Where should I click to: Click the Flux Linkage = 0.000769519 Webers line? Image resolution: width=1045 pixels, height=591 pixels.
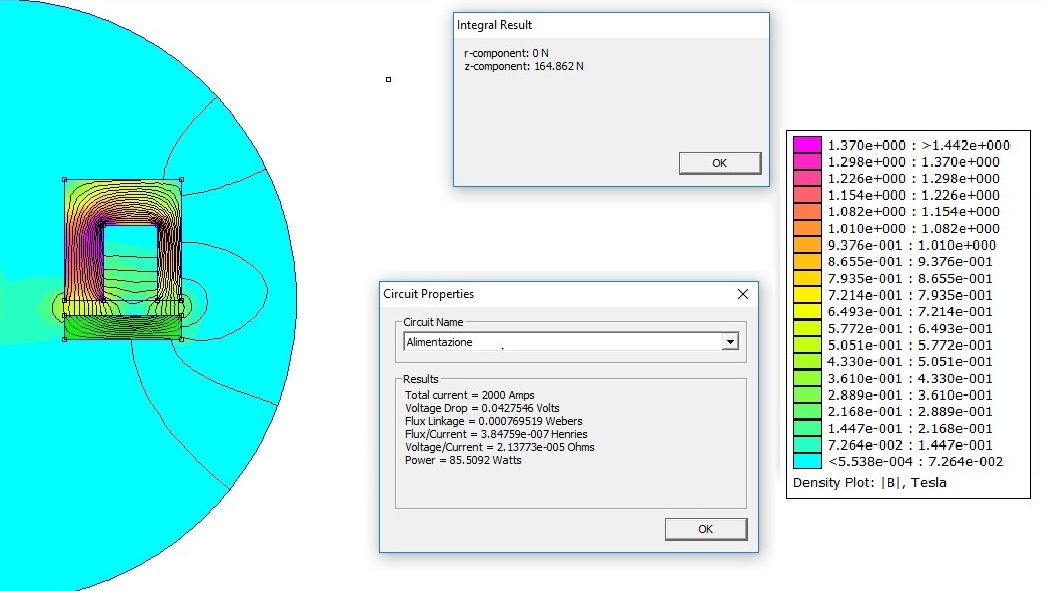tap(494, 421)
